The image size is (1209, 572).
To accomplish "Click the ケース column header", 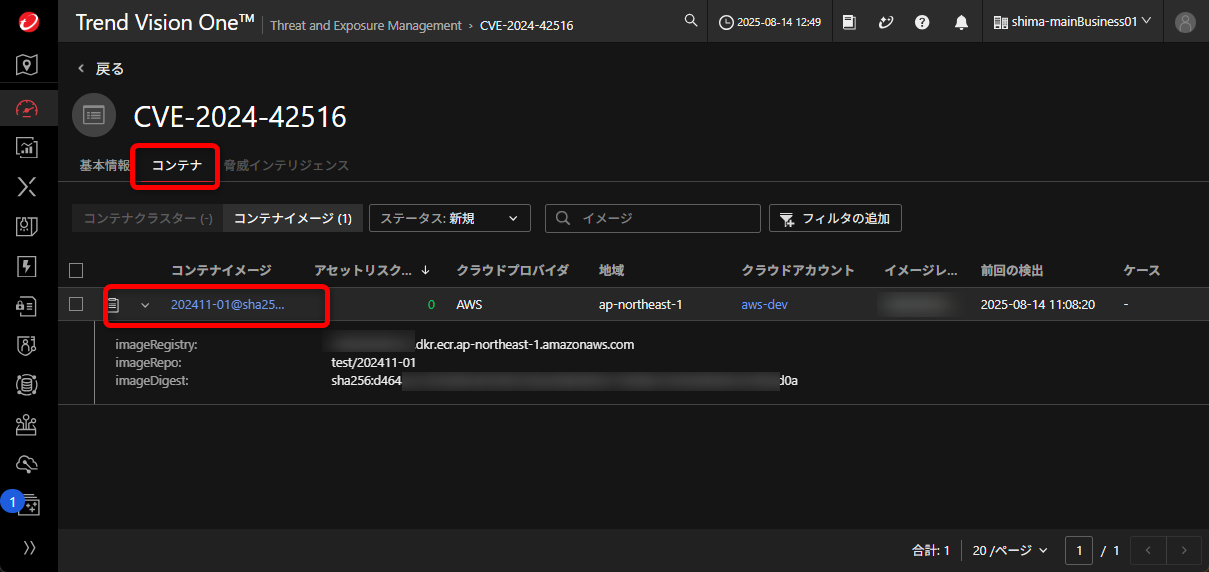I will point(1142,270).
